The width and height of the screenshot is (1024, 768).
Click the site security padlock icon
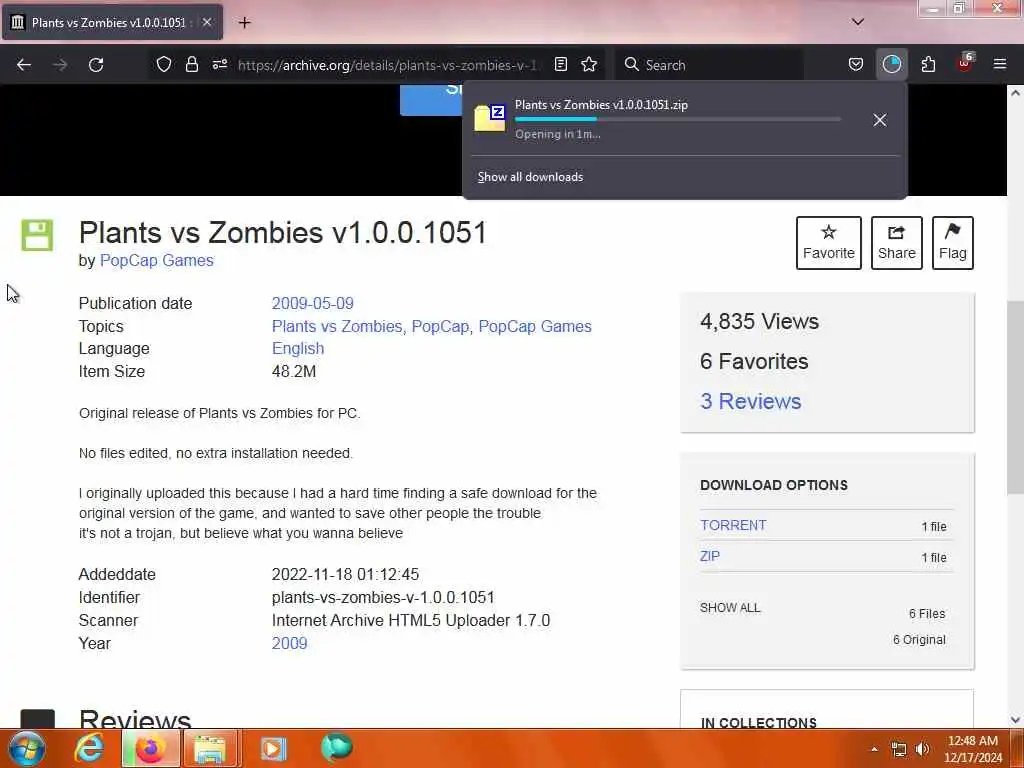pyautogui.click(x=191, y=64)
